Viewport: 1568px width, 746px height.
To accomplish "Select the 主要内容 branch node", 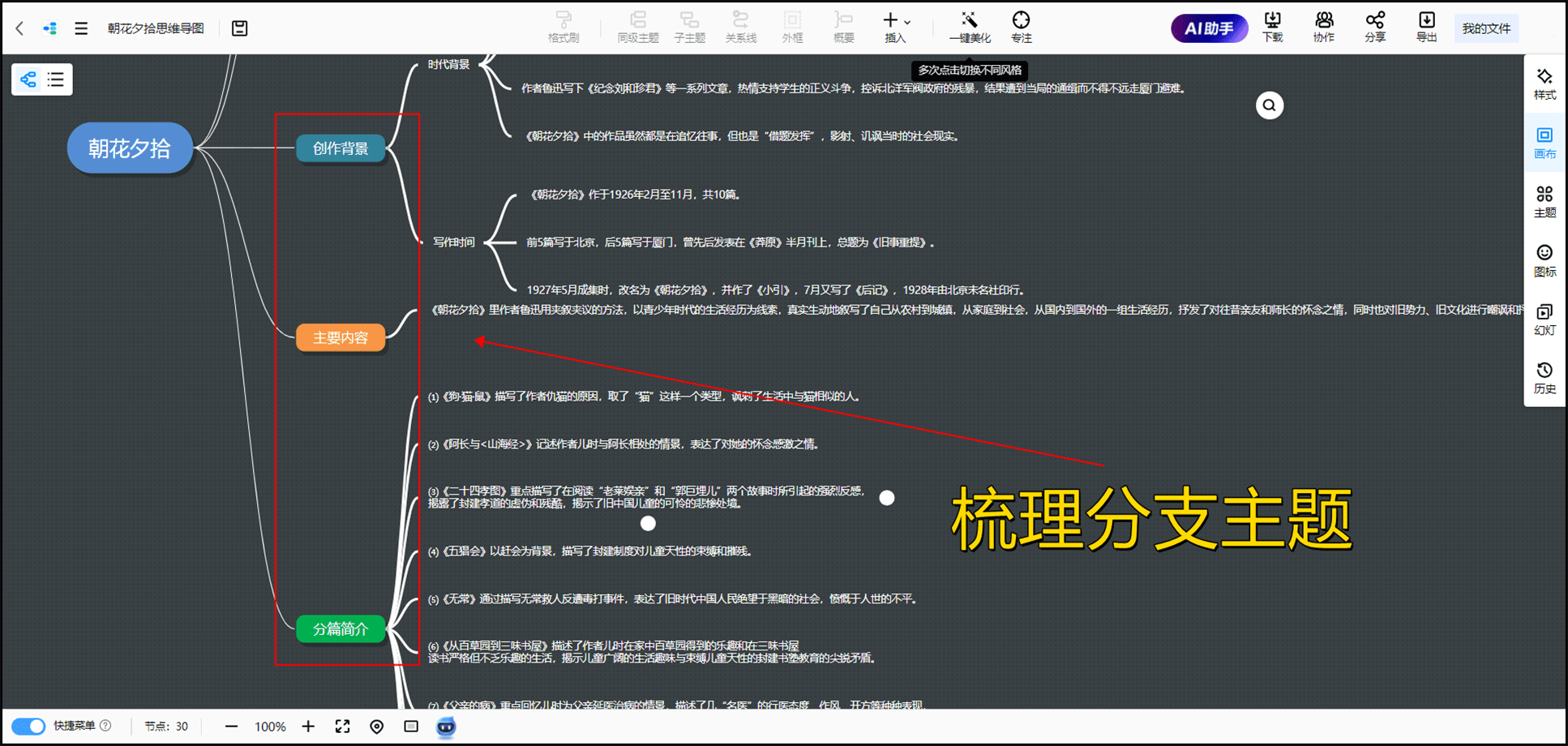I will [x=341, y=337].
